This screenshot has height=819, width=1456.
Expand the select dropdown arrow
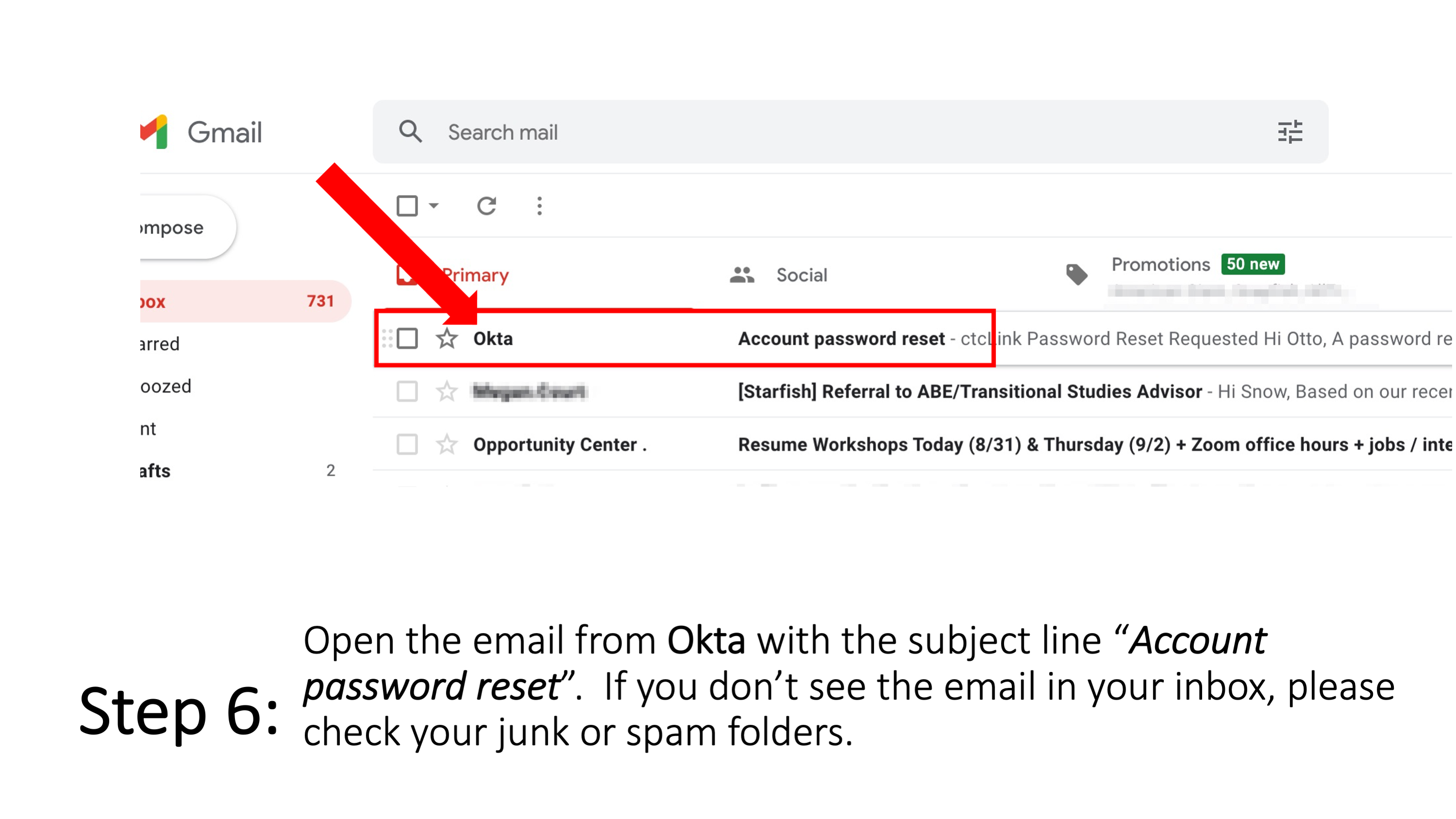(434, 206)
